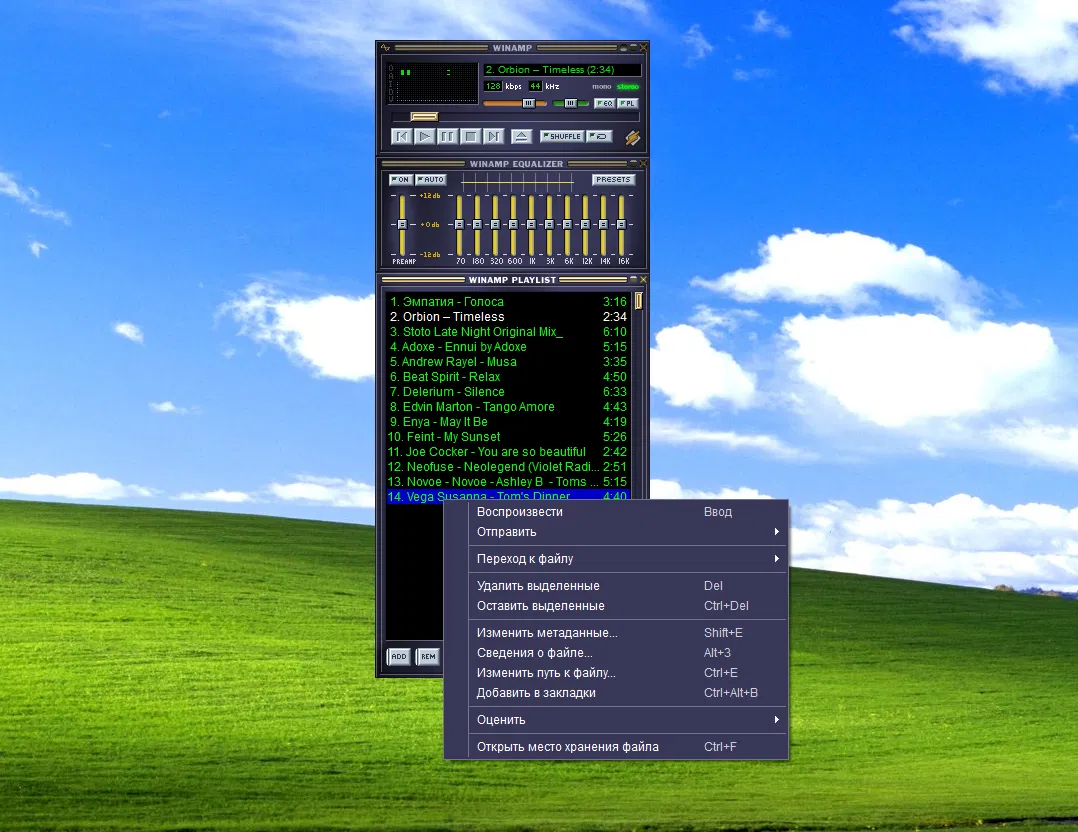The image size is (1078, 832).
Task: Select playlist entry 'Enya - May It Be'
Action: [x=508, y=422]
